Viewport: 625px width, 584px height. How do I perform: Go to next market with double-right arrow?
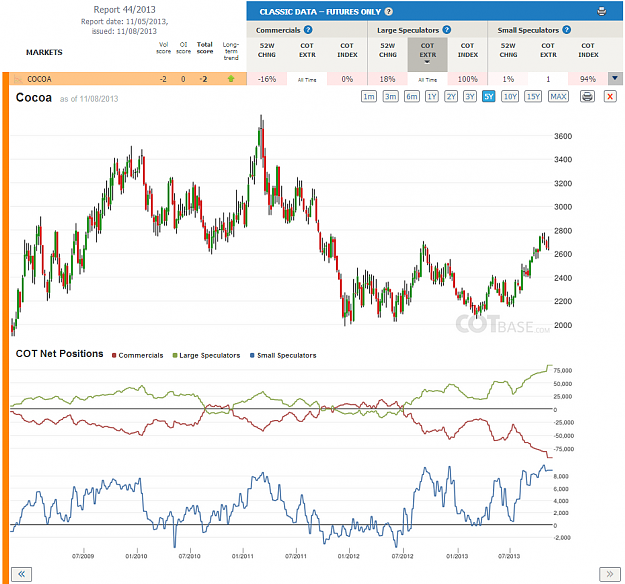point(609,574)
